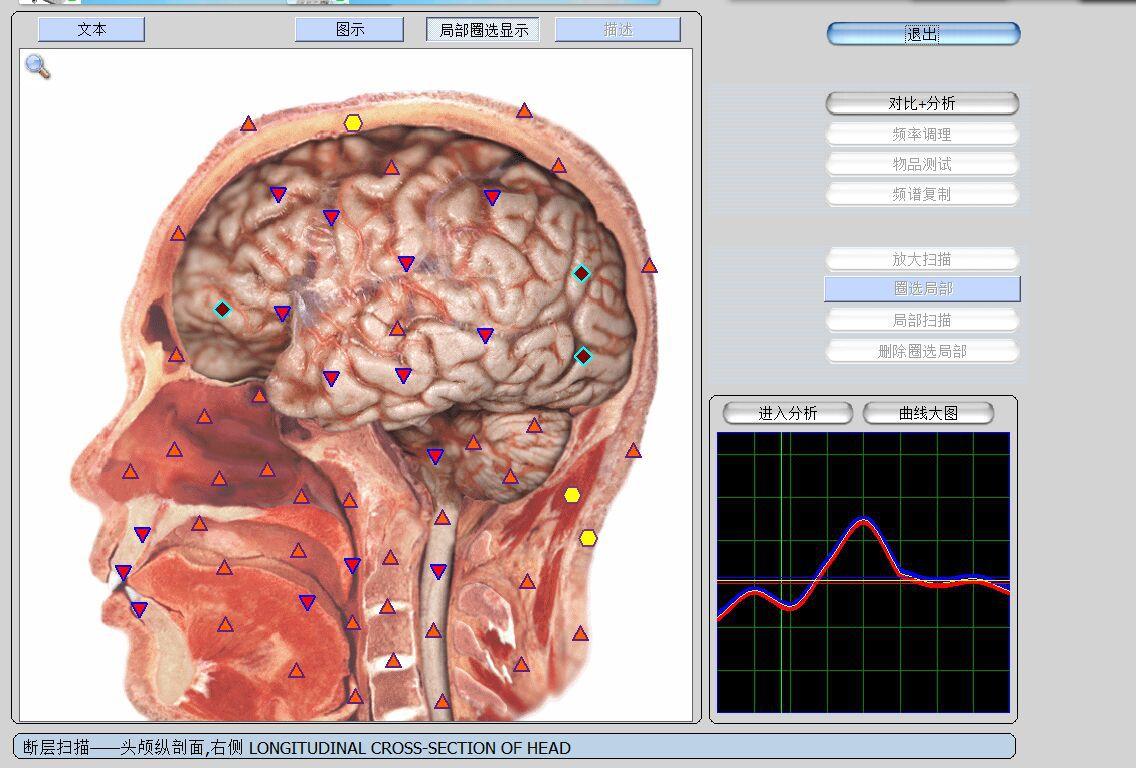Click the upper yellow hexagon behind the neck
Image resolution: width=1136 pixels, height=768 pixels.
pyautogui.click(x=572, y=495)
